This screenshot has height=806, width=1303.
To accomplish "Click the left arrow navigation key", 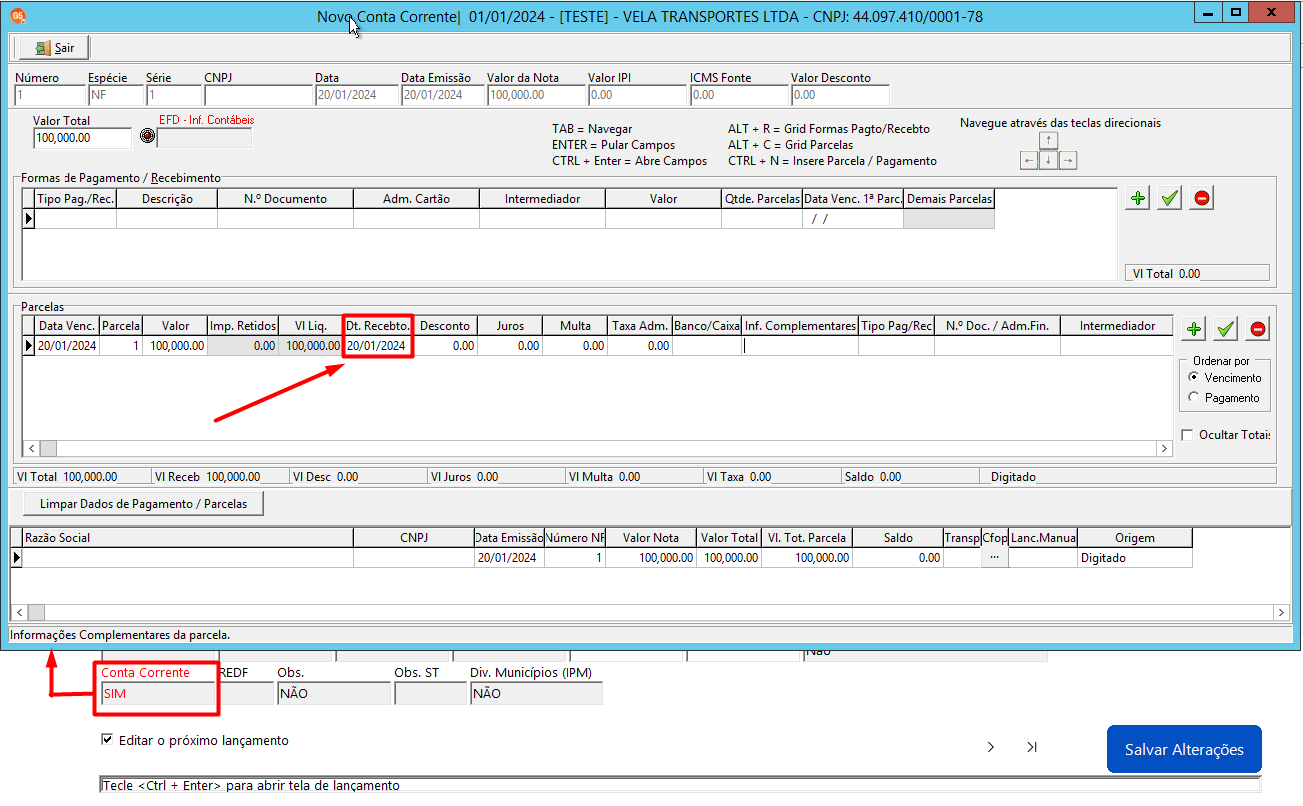I will (1029, 160).
